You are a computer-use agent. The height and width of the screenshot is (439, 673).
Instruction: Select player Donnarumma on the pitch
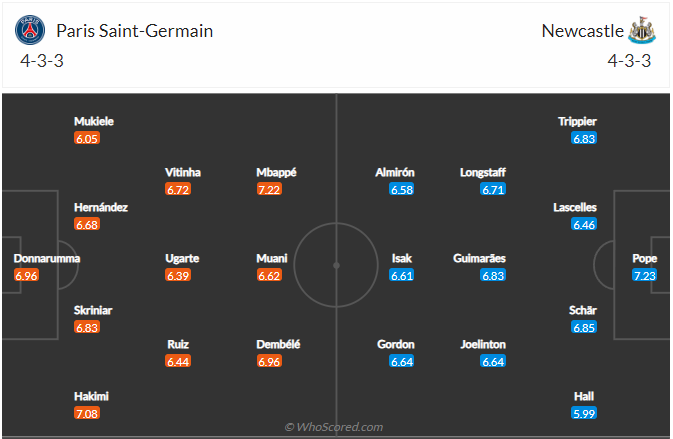[x=47, y=258]
